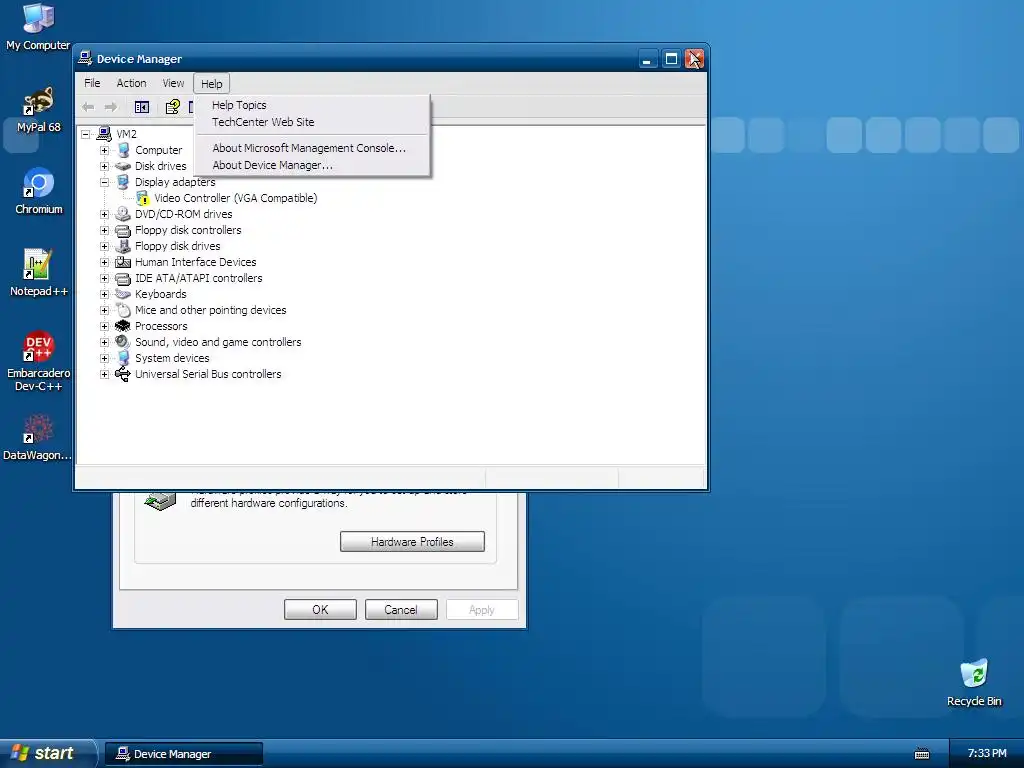Select 'Video Controller (VGA Compatible)' text
1024x768 pixels.
click(x=236, y=198)
